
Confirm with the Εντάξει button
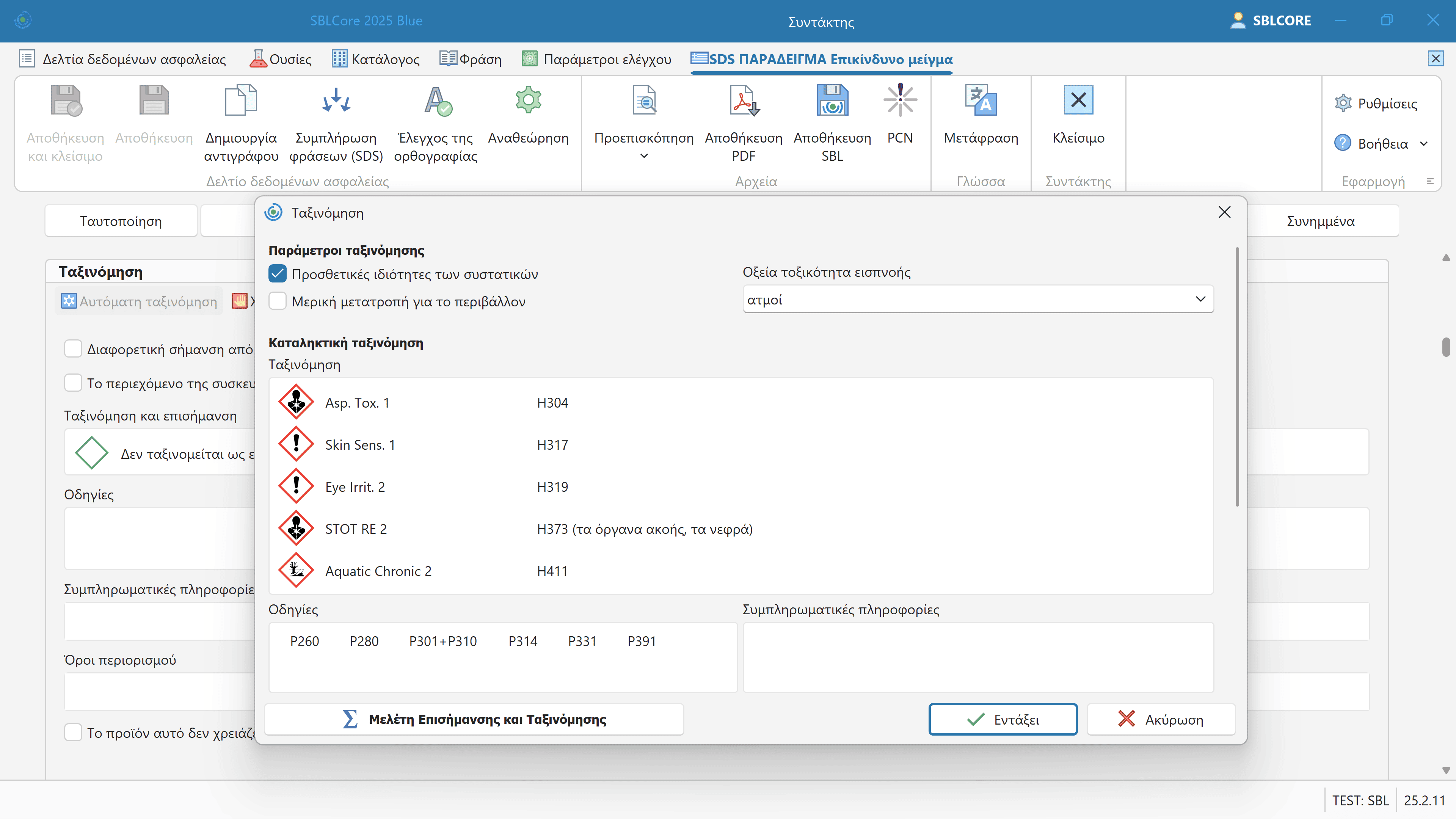click(1003, 719)
